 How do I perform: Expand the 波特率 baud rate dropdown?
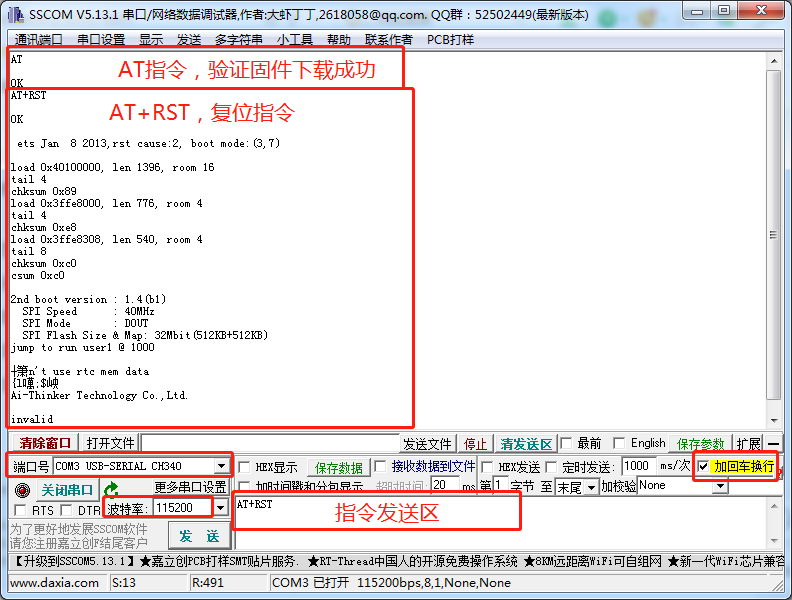point(220,508)
